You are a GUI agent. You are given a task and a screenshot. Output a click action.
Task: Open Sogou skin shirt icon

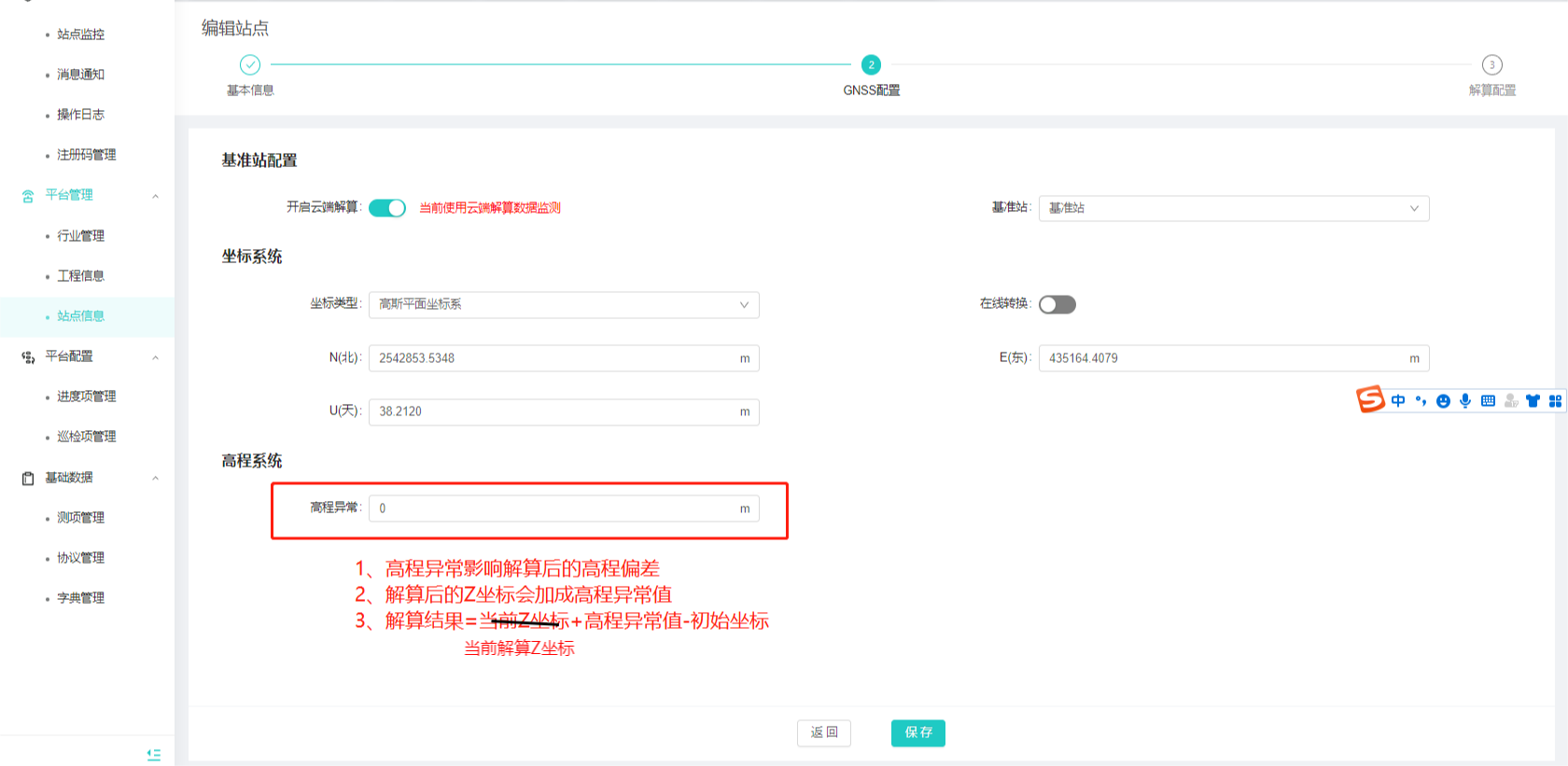tap(1533, 401)
